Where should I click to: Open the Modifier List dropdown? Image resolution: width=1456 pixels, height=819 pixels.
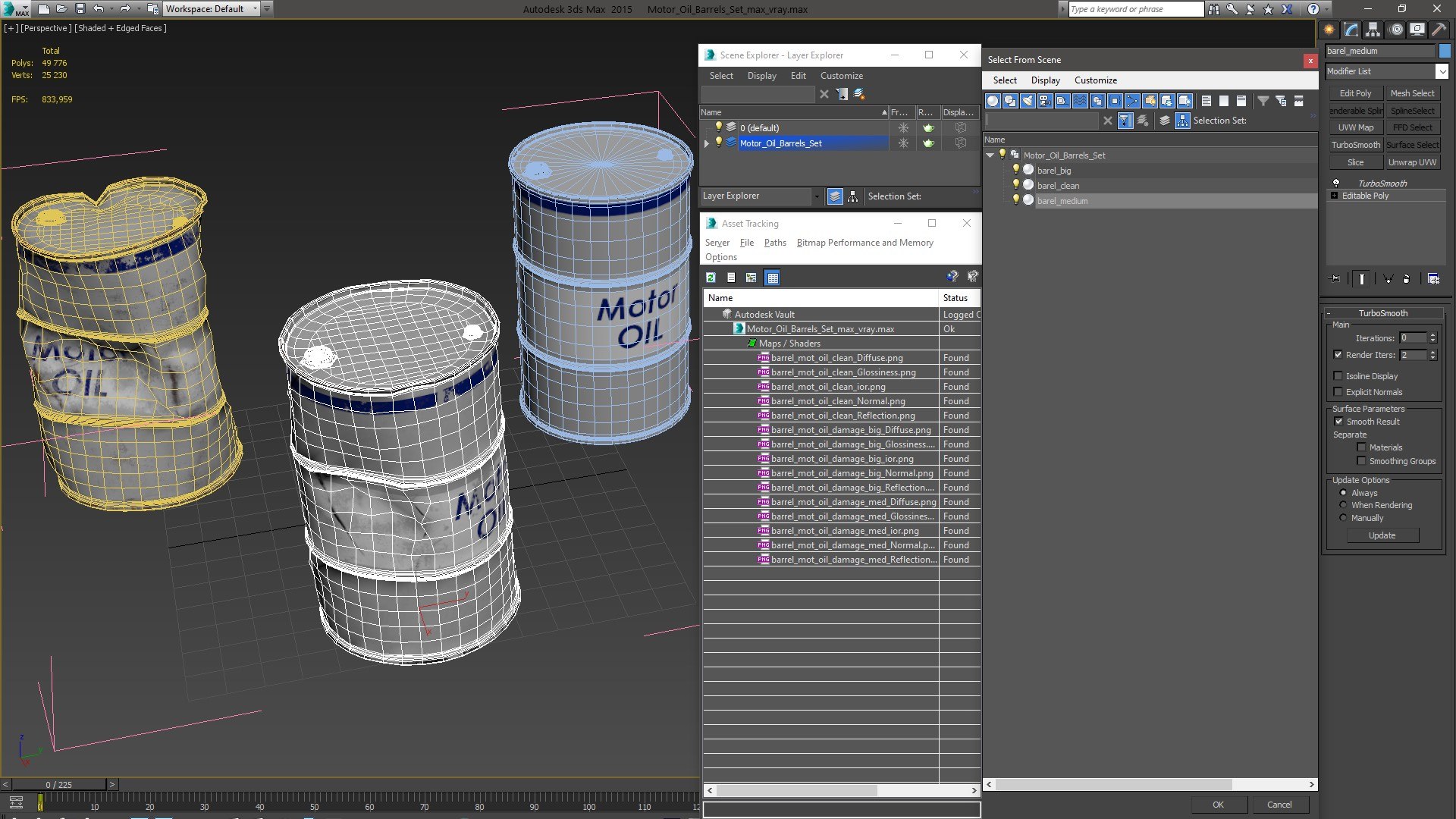point(1442,71)
